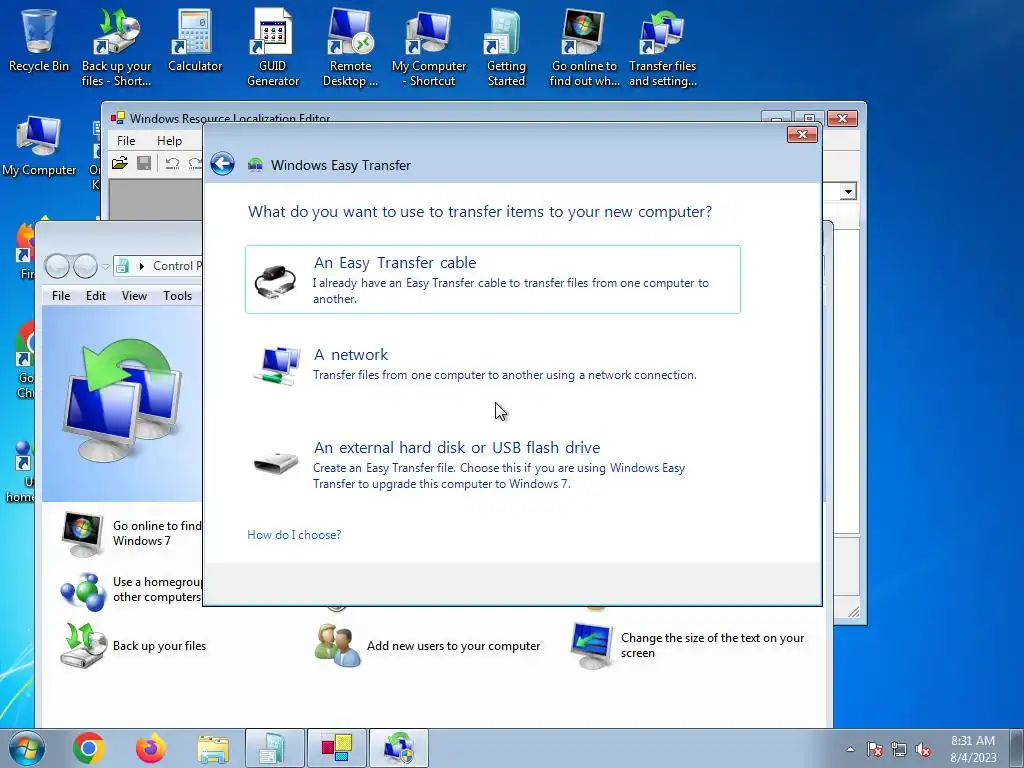Switch to Windows Easy Transfer taskbar button
Screen dimensions: 1024x768
pos(399,748)
